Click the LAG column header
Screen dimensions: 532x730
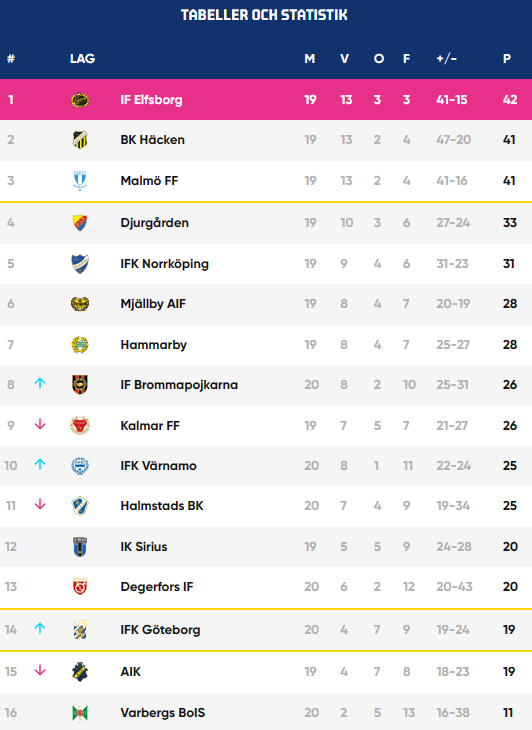click(82, 59)
